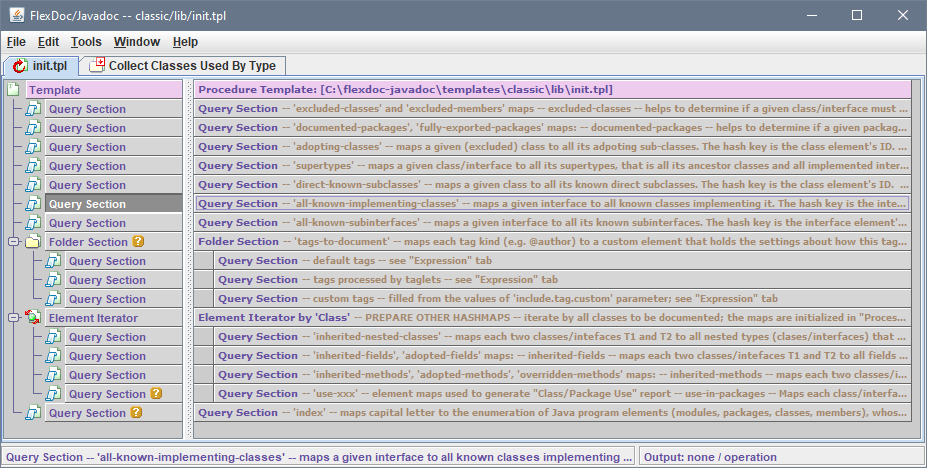Select the 'excluded-classes' Query Section row
927x468 pixels.
coord(552,109)
